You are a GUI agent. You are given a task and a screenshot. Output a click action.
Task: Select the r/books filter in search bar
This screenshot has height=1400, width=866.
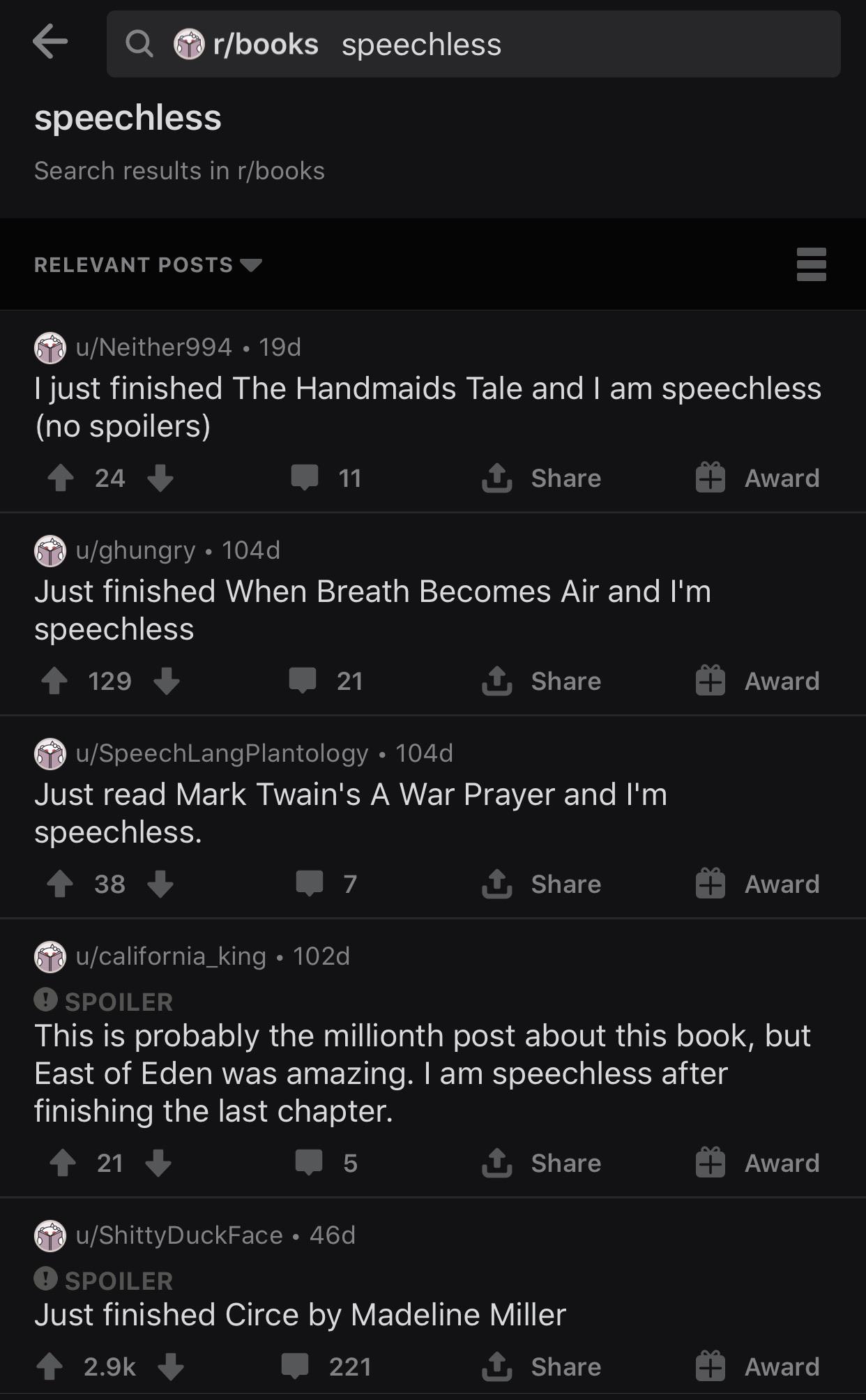click(x=247, y=44)
